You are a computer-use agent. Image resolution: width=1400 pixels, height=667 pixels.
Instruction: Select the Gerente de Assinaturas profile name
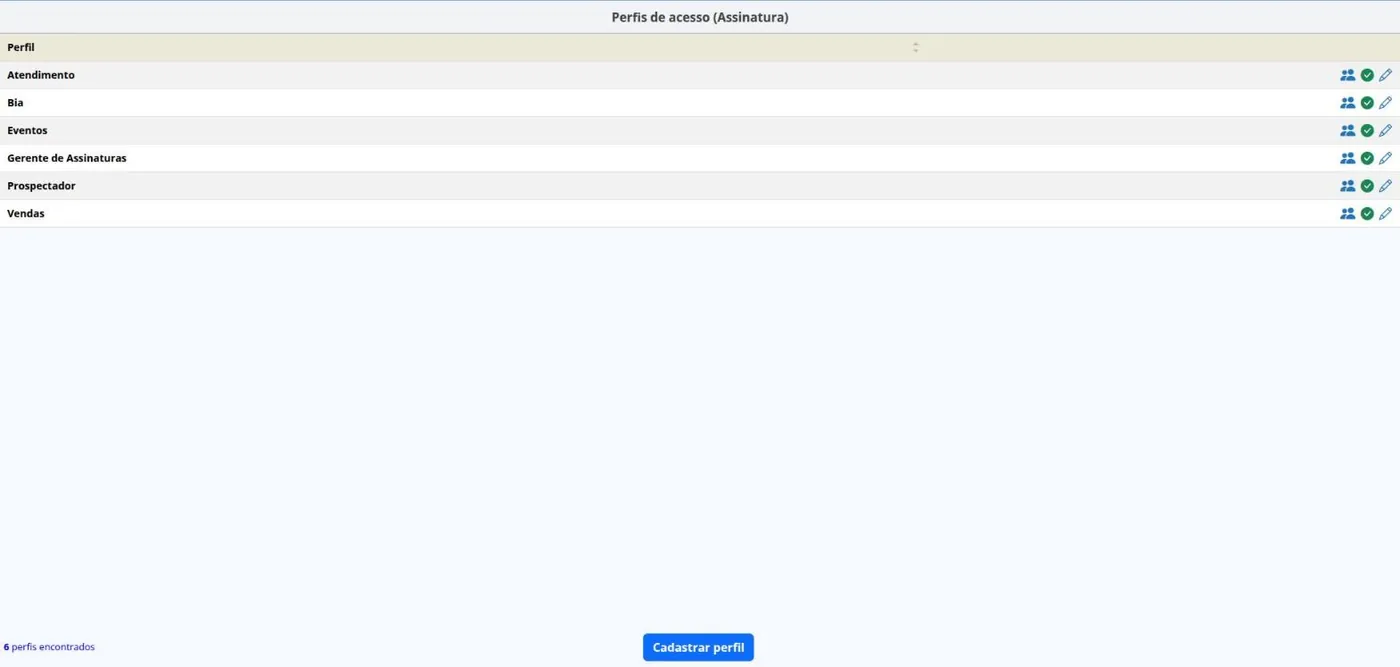pos(67,158)
